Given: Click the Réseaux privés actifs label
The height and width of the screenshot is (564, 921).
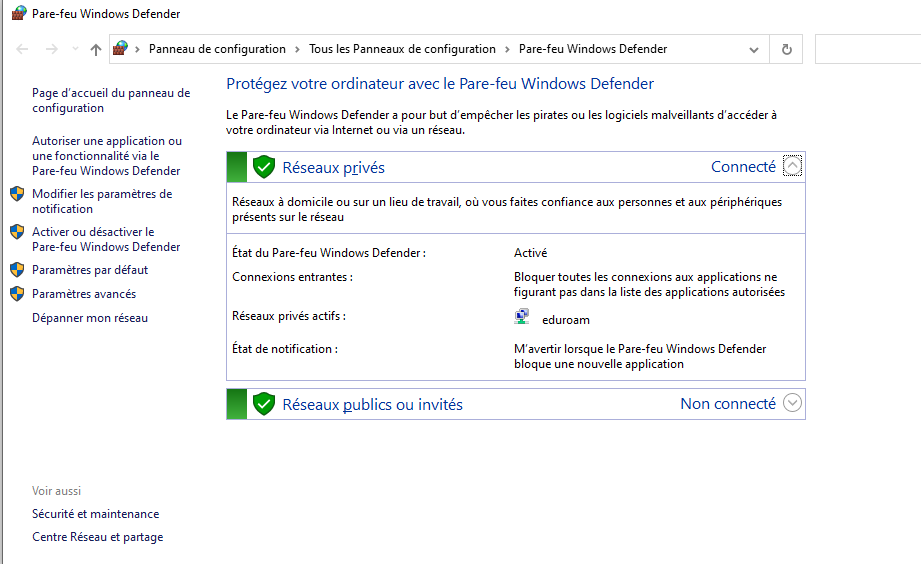Looking at the screenshot, I should point(289,316).
